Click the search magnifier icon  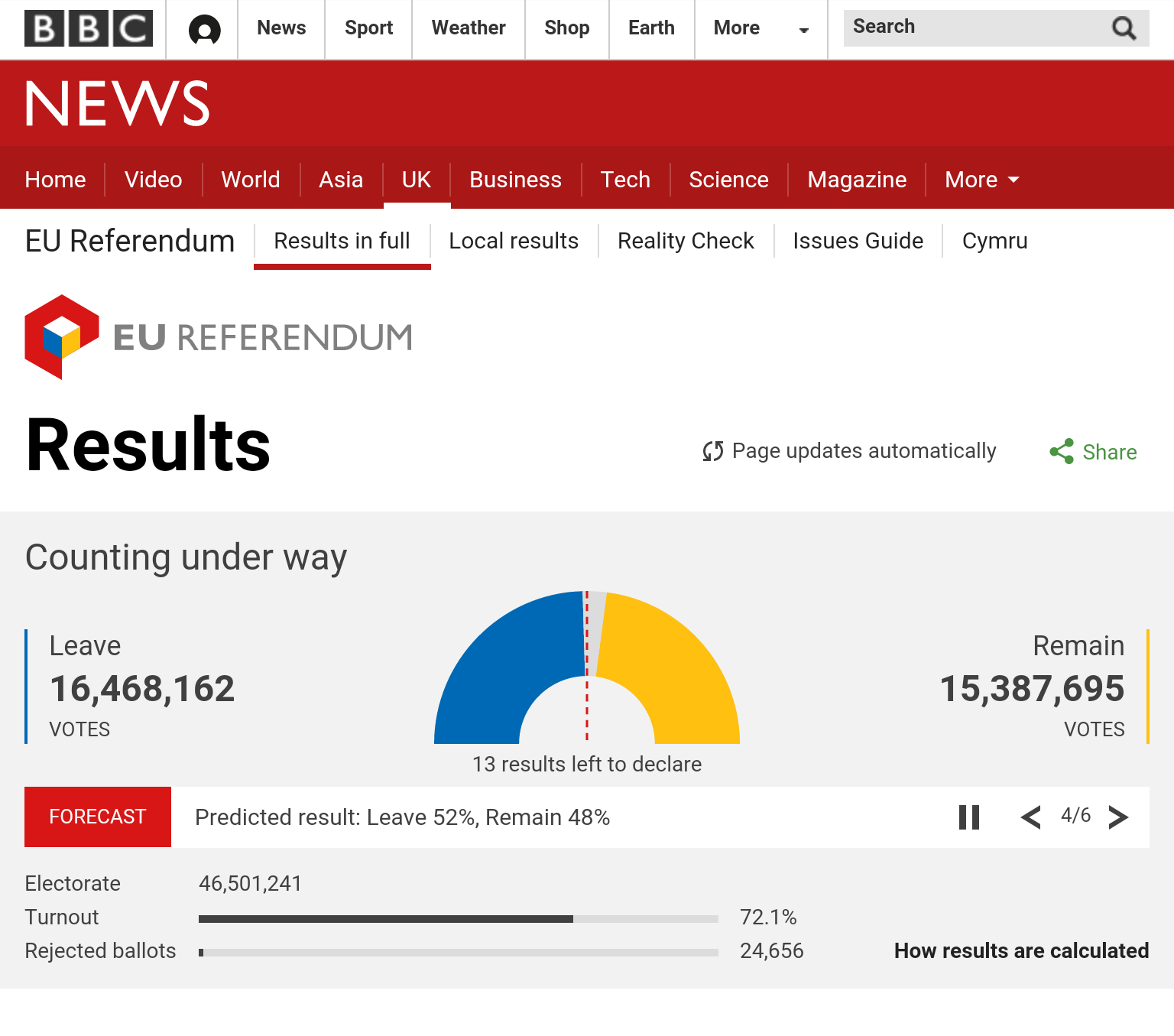point(1124,28)
